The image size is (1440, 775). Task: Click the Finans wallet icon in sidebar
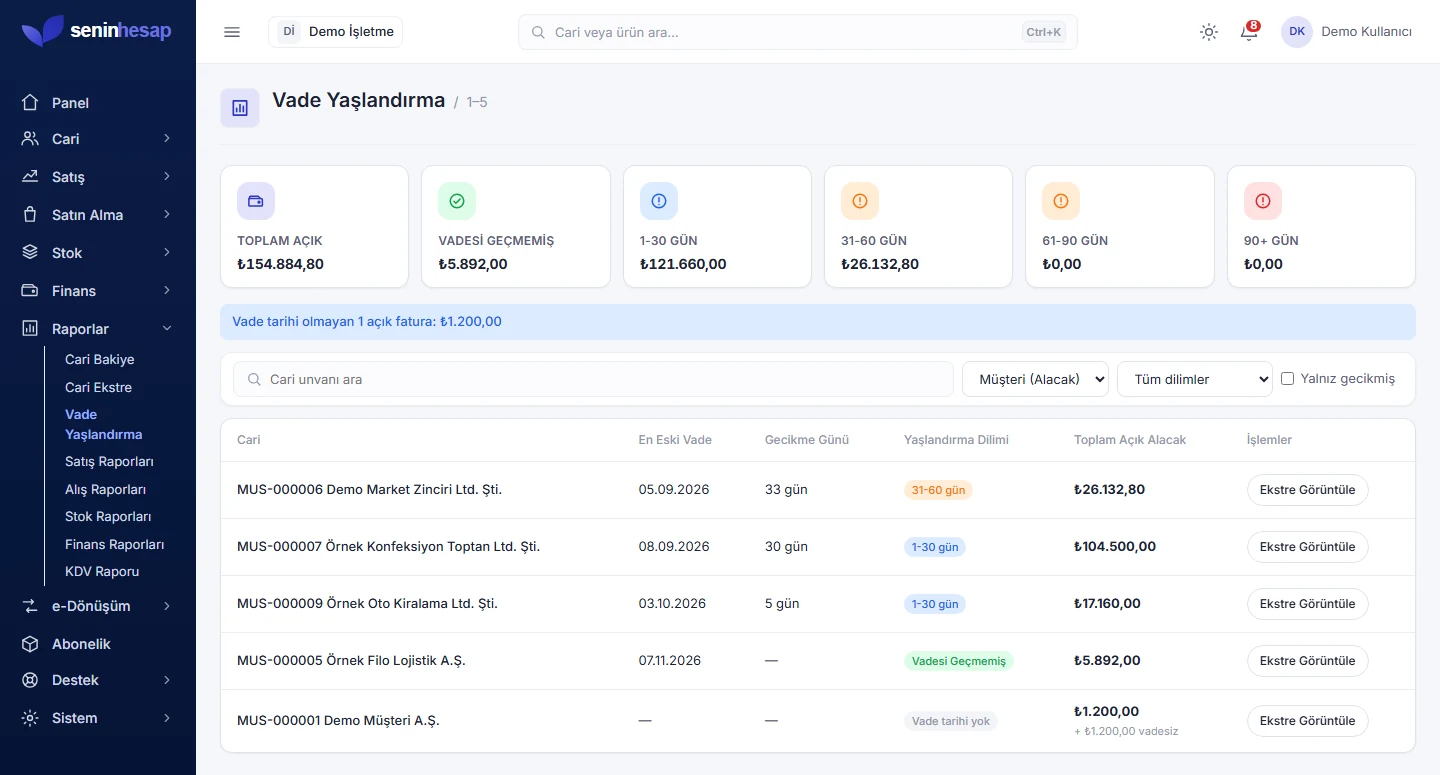(30, 291)
